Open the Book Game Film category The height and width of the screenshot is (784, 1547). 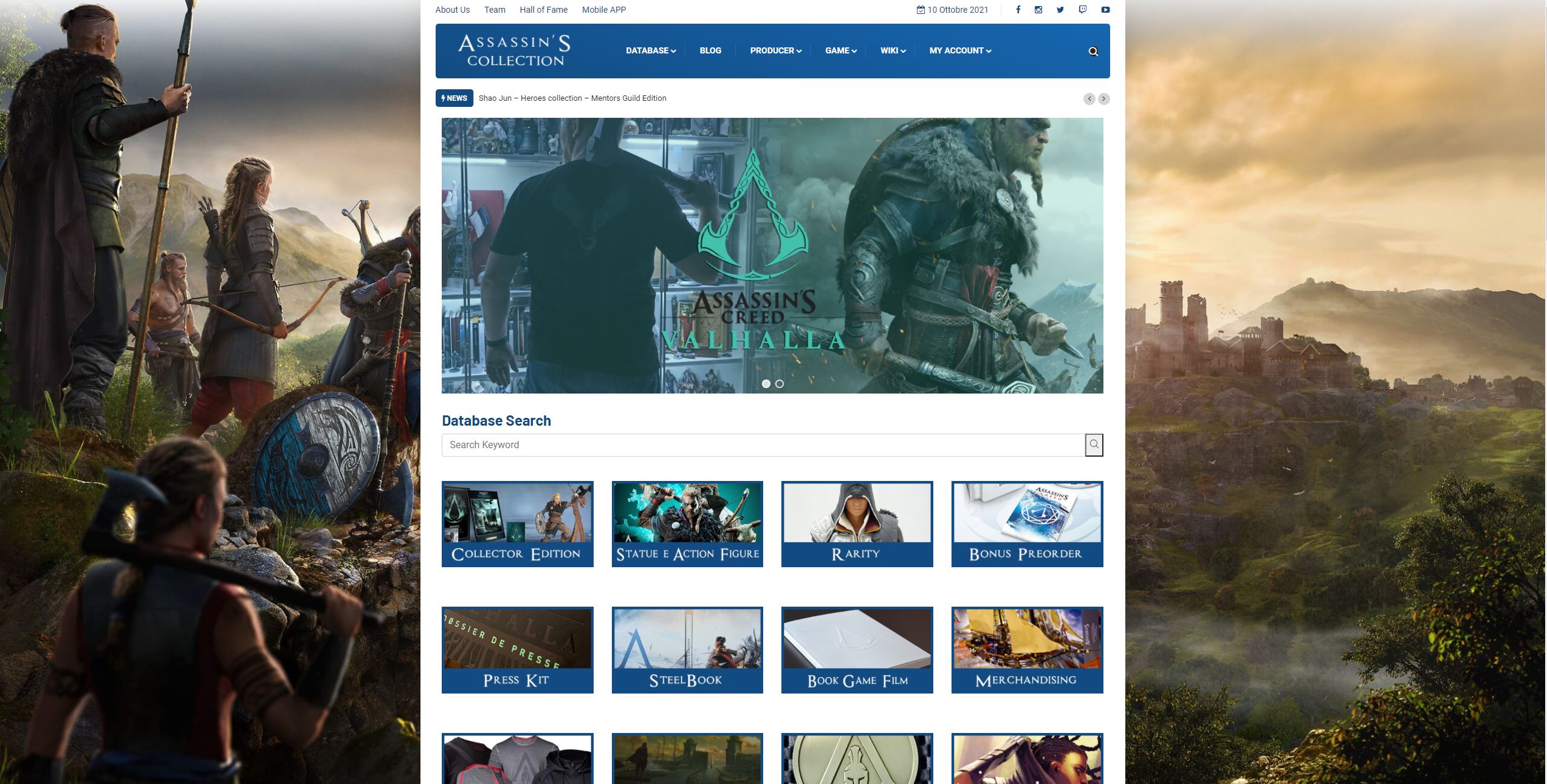[857, 650]
